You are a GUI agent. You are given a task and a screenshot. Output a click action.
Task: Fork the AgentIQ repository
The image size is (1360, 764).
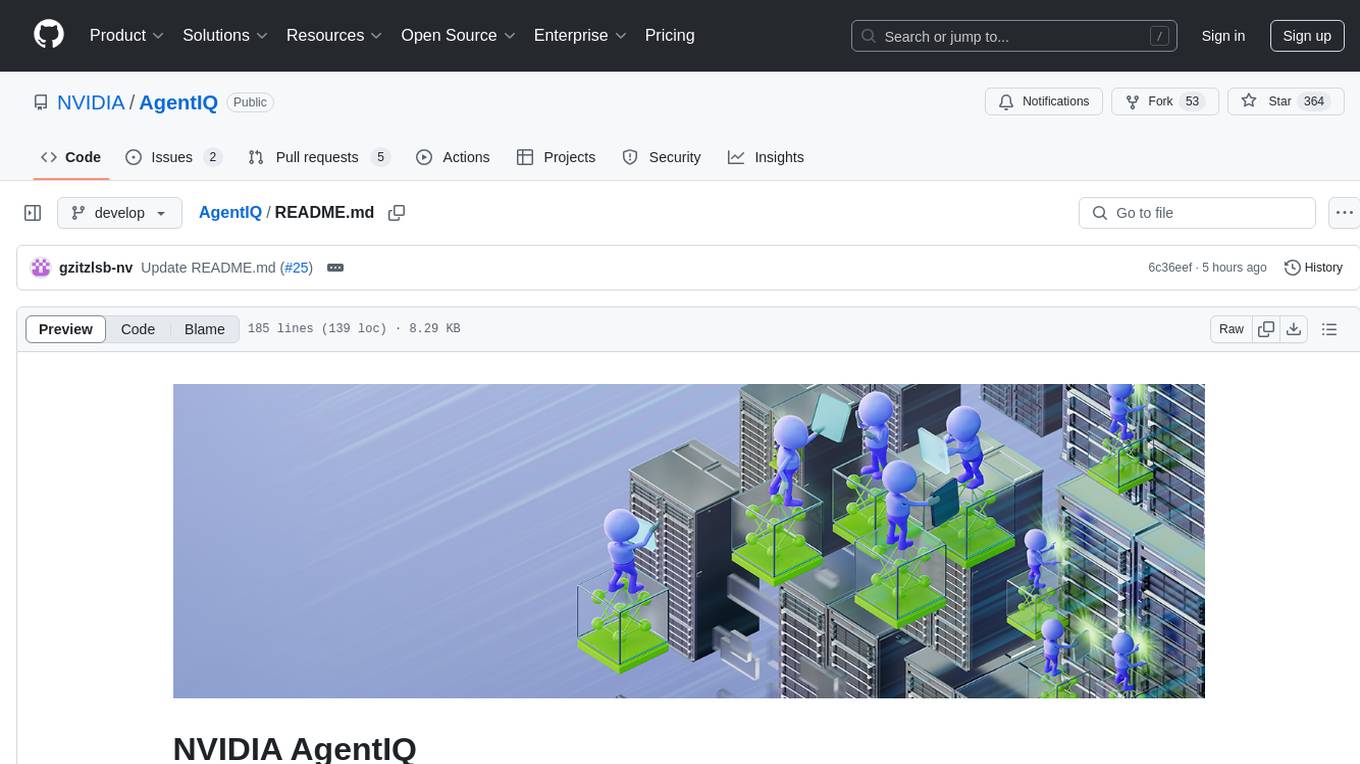click(1165, 101)
